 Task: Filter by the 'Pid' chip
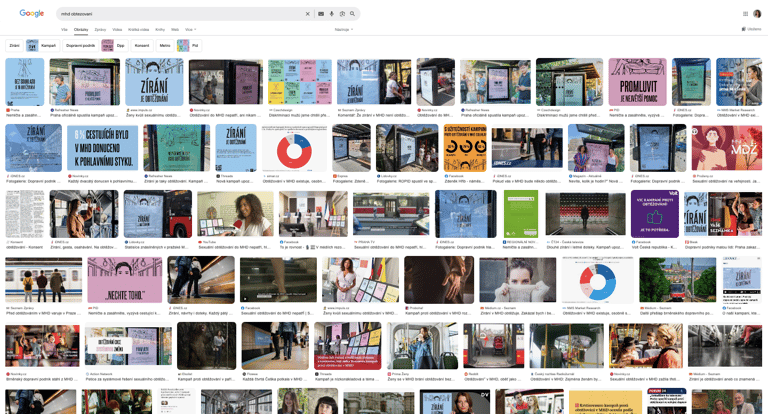pos(190,46)
